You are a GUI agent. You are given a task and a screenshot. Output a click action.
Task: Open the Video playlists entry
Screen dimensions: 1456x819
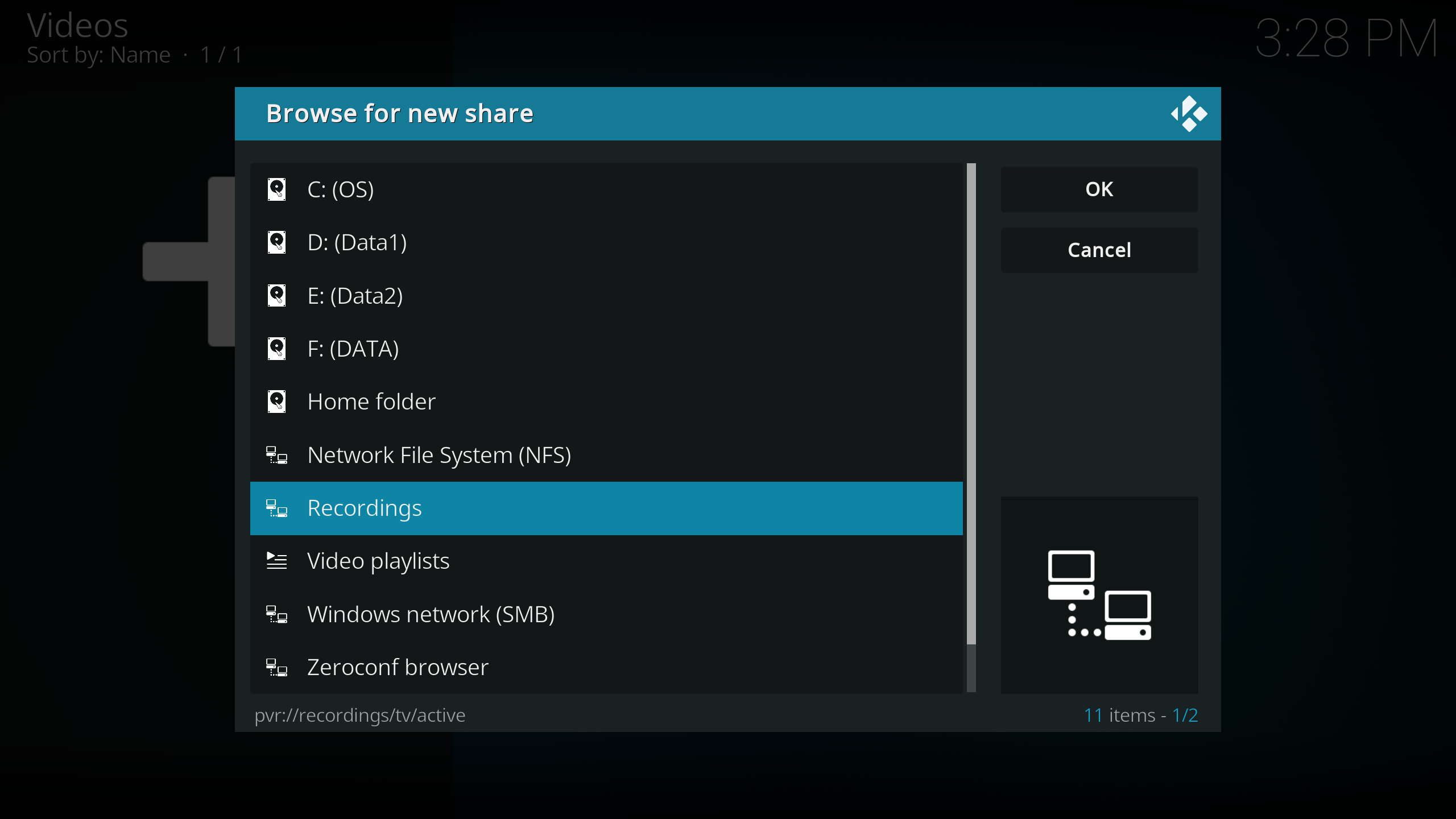pos(606,561)
